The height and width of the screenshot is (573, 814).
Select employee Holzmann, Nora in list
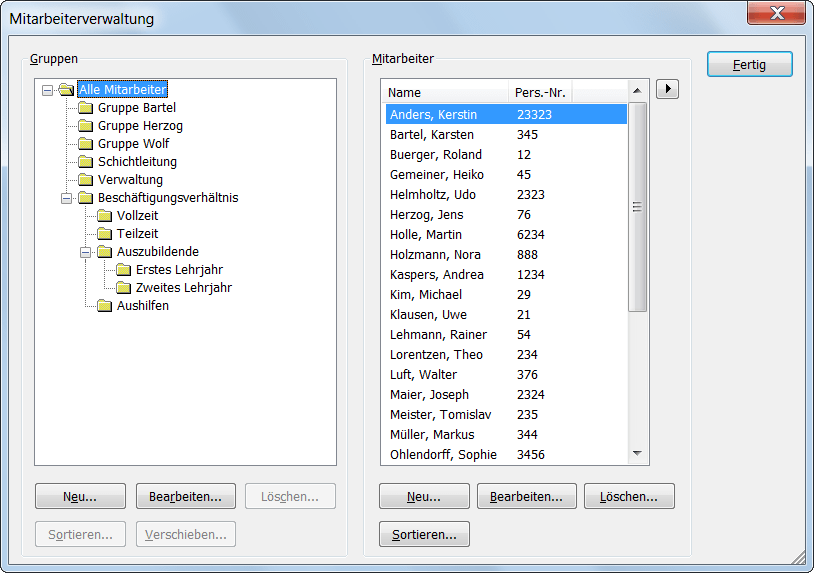click(x=435, y=255)
